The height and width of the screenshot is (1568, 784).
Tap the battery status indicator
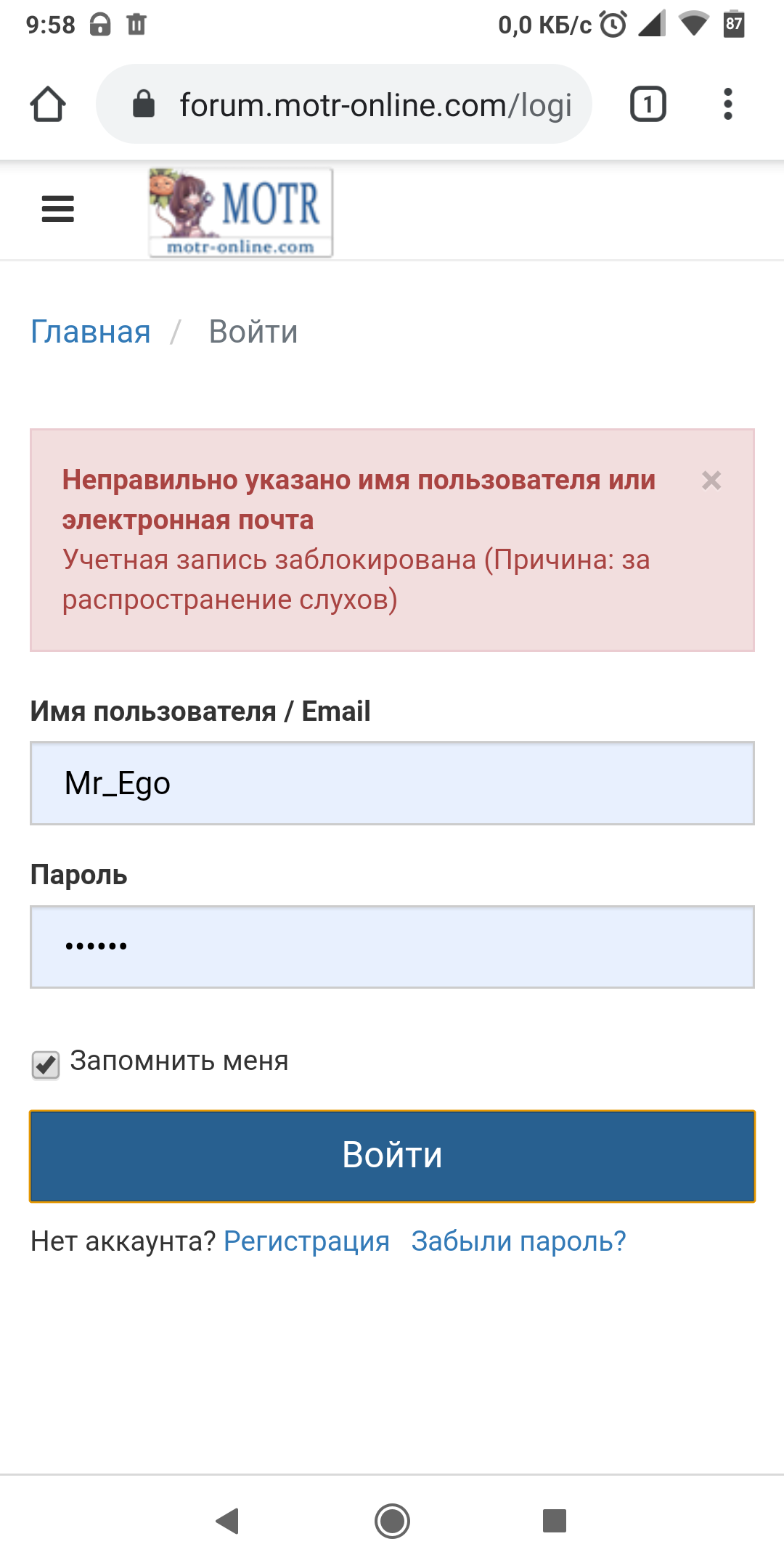click(734, 25)
